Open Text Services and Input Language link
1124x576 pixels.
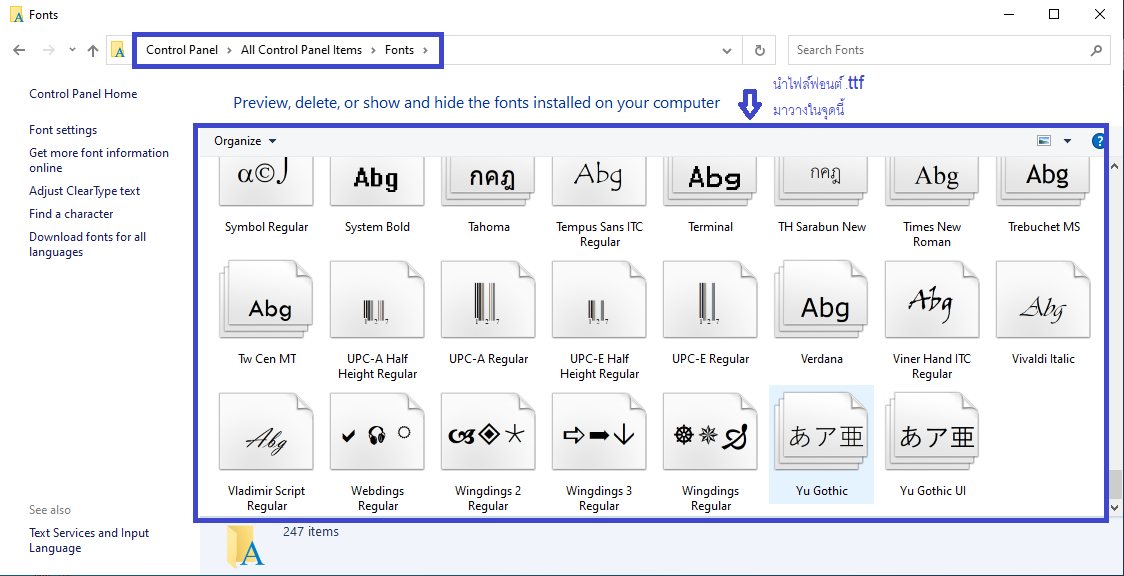coord(89,541)
